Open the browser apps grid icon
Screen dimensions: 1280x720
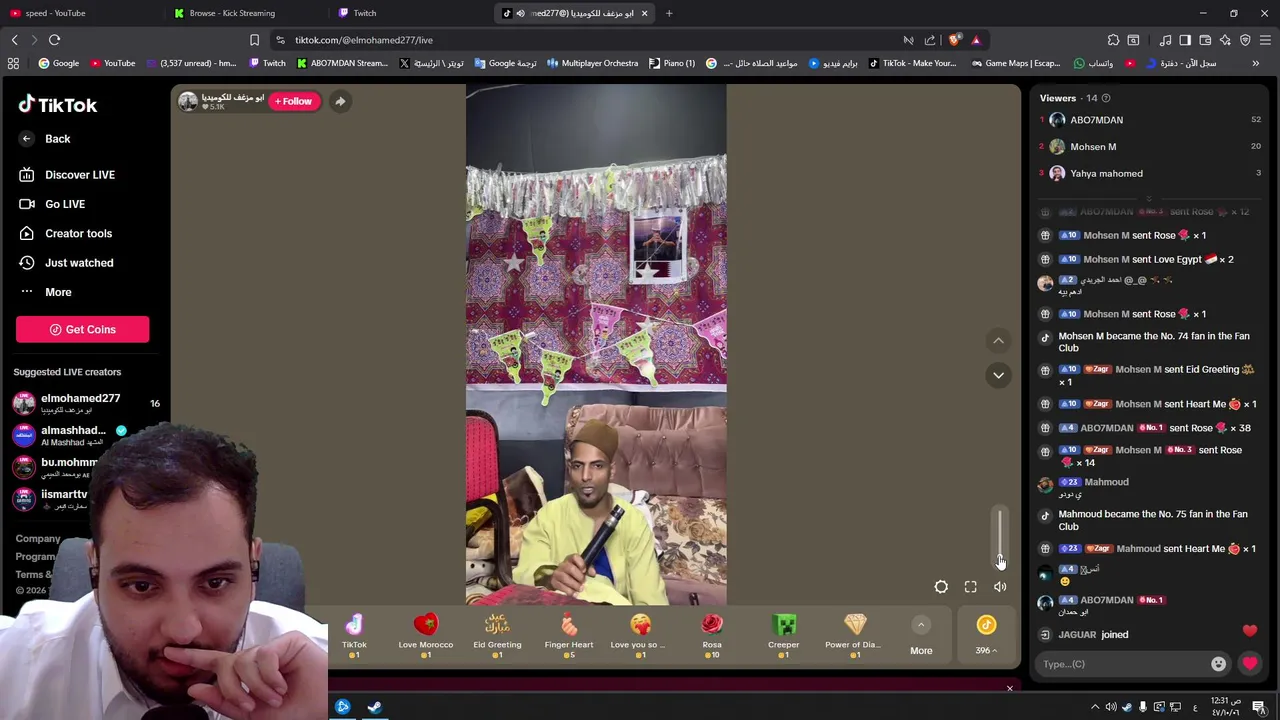13,63
